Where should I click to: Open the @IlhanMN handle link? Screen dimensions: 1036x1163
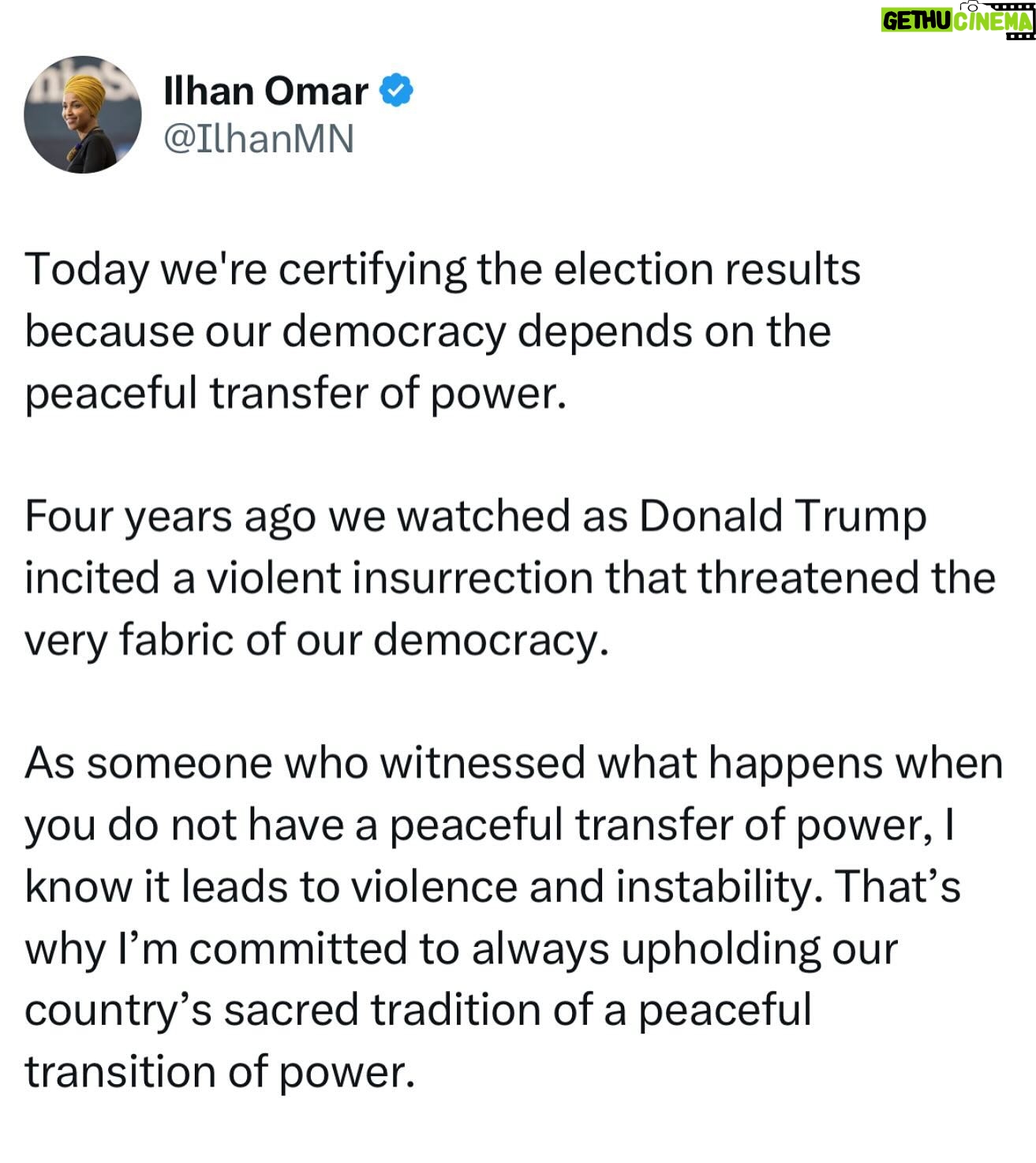coord(258,140)
